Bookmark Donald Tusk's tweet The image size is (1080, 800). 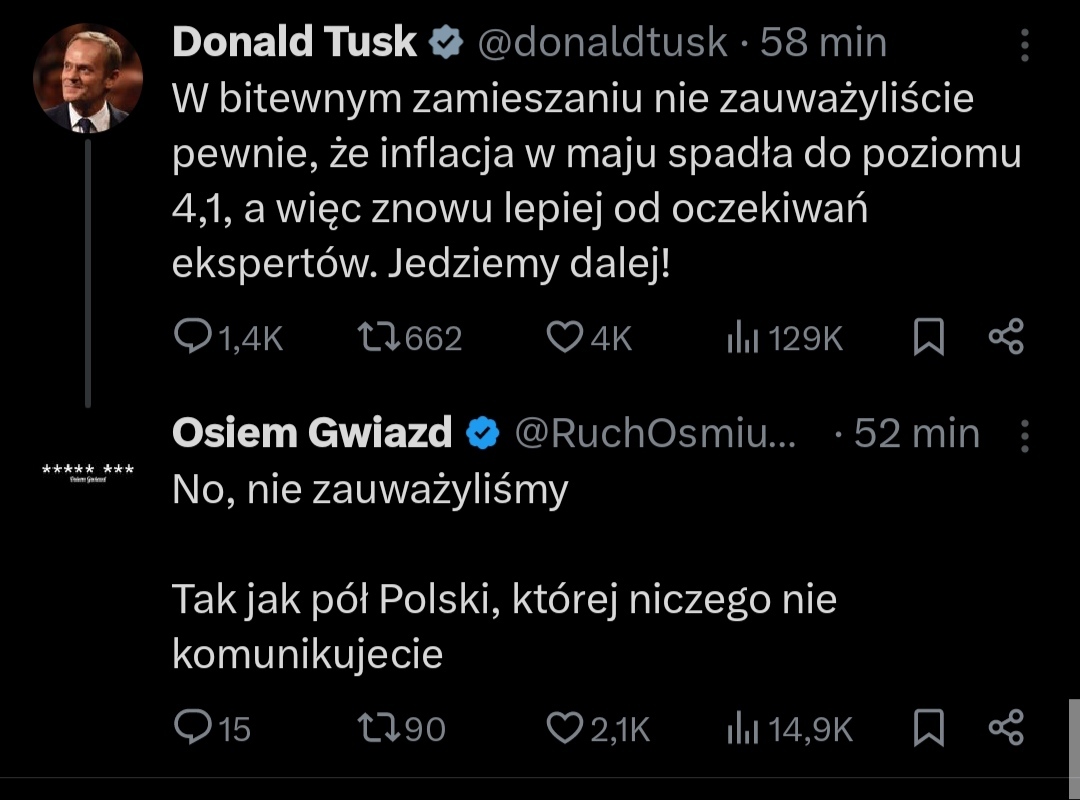[x=929, y=338]
